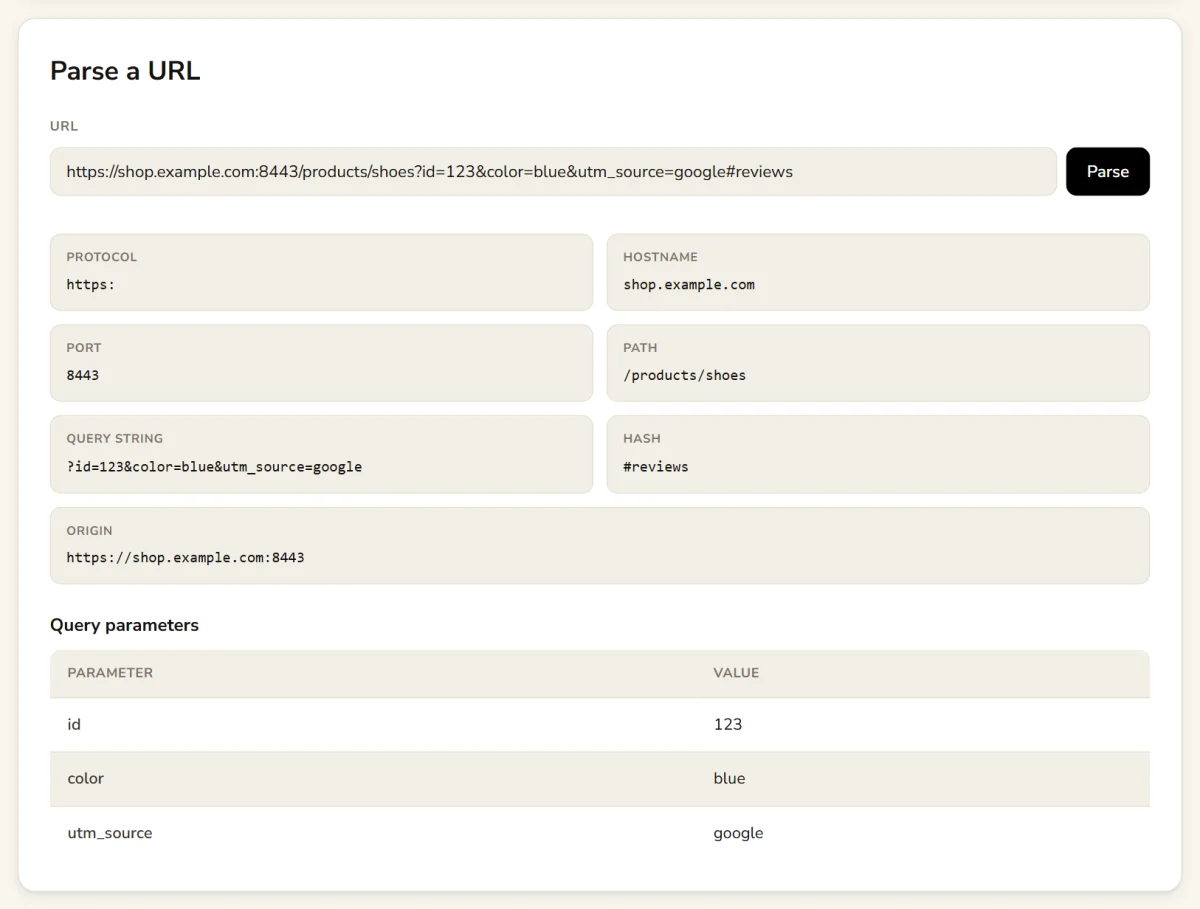Select the hash value #reviews
The width and height of the screenshot is (1200, 909).
point(656,466)
